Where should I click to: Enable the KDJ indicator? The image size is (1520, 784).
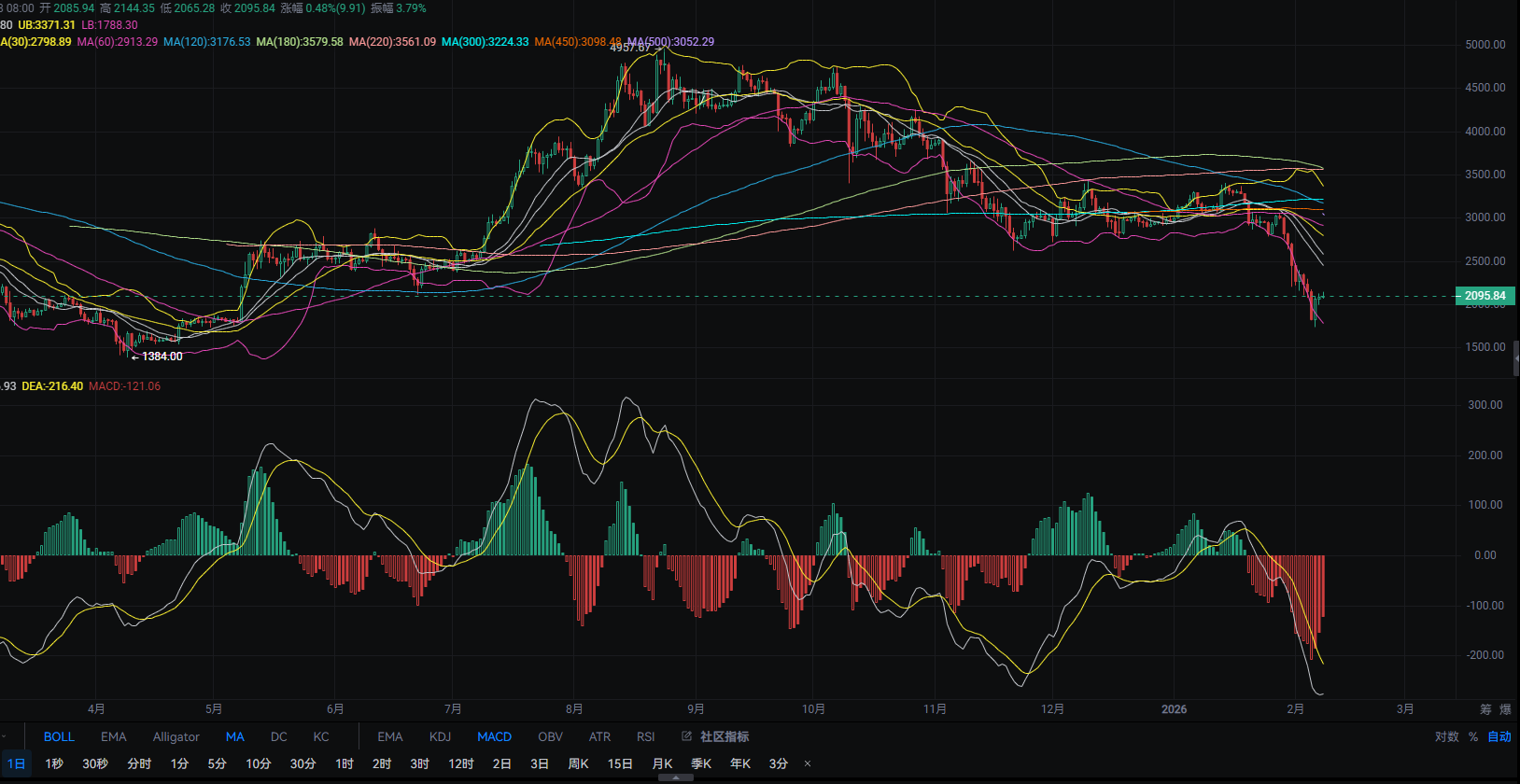440,736
